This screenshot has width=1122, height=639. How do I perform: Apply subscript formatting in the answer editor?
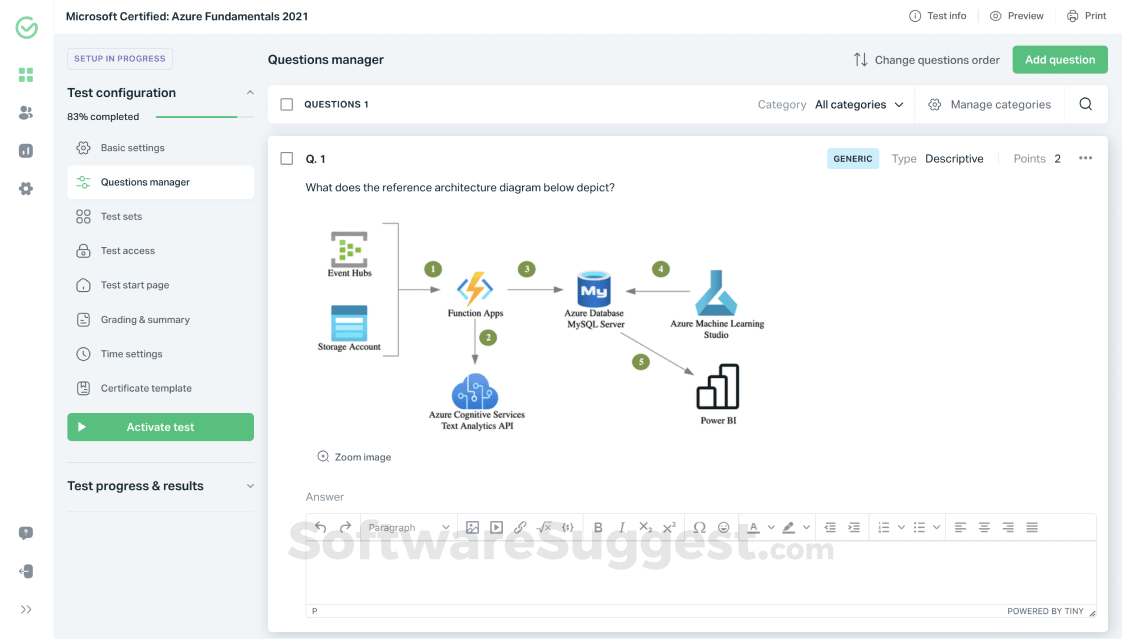(x=646, y=527)
